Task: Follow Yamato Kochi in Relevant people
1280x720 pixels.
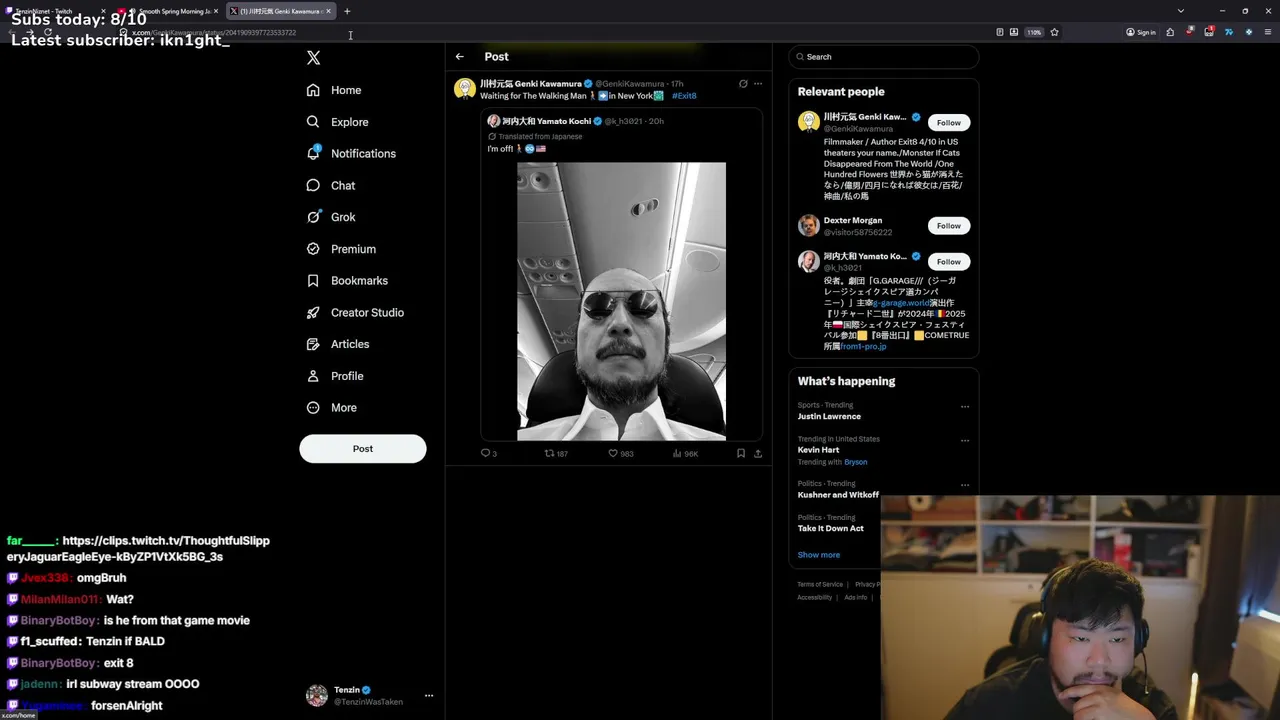Action: 949,262
